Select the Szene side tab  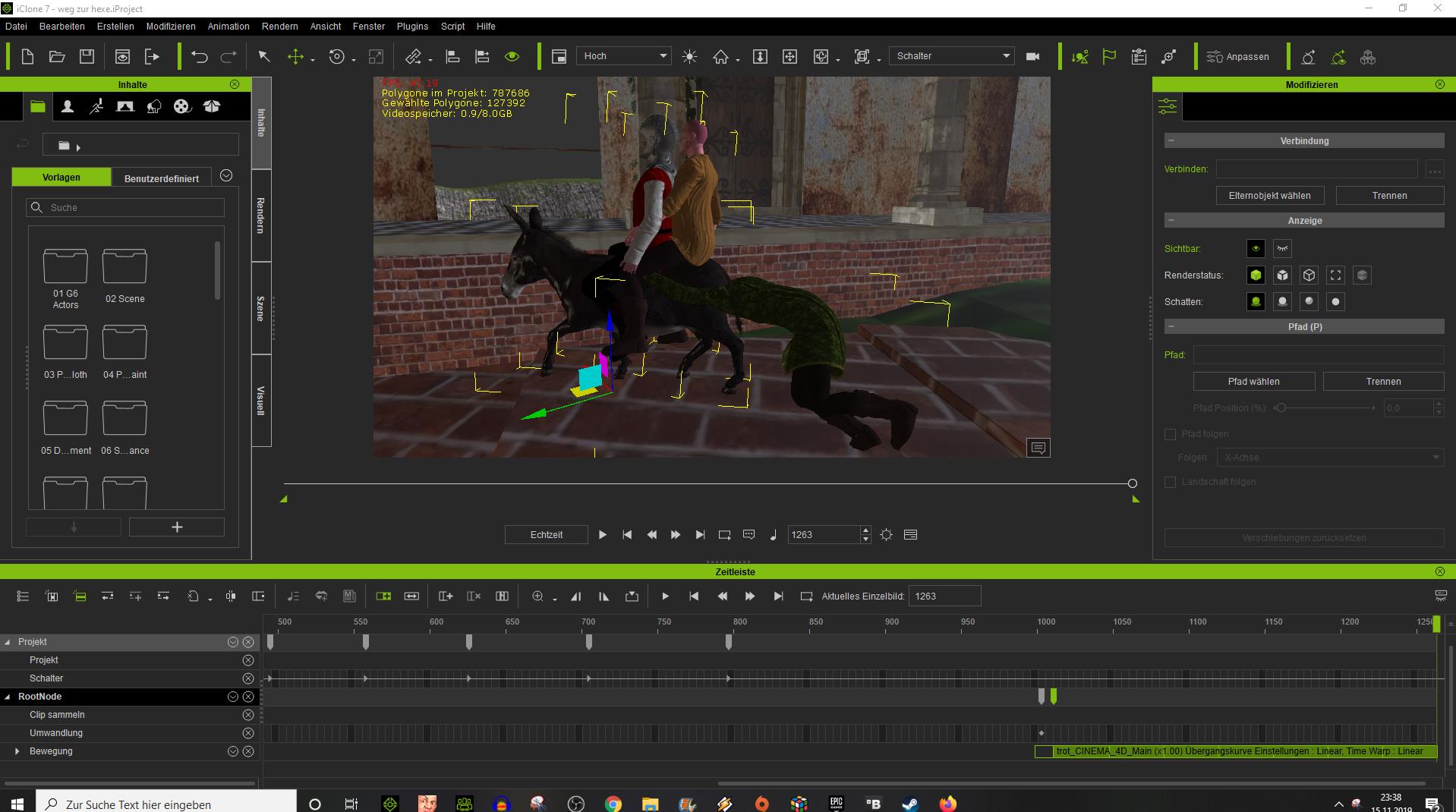tap(261, 309)
